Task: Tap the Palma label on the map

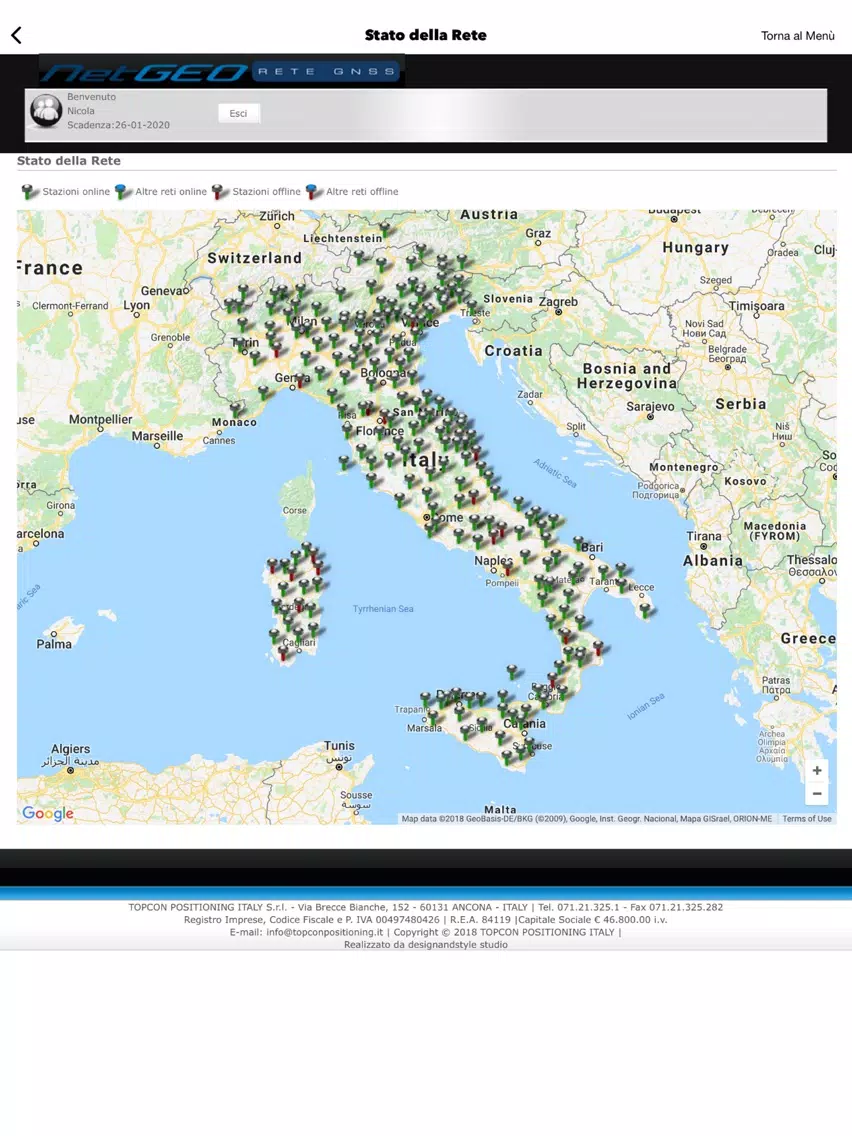Action: click(x=54, y=644)
